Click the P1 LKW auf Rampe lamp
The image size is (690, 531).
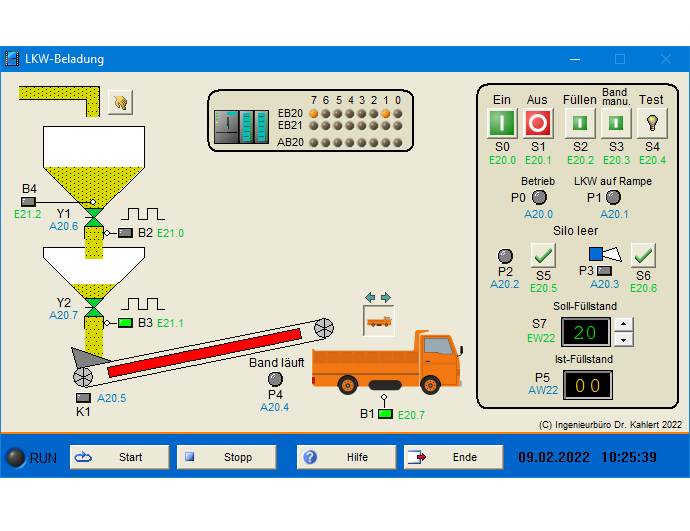613,198
